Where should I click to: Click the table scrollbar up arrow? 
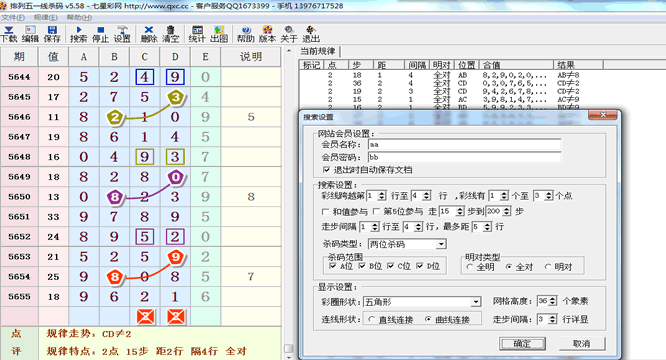click(x=289, y=51)
